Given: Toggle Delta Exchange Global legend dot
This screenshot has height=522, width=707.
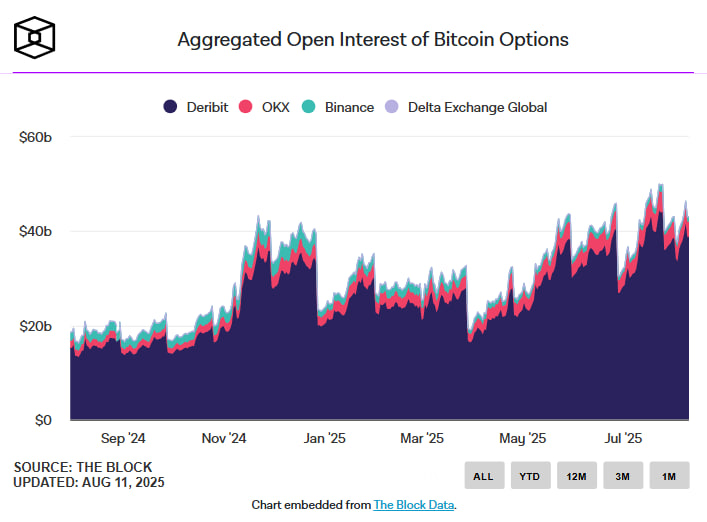Looking at the screenshot, I should point(393,107).
